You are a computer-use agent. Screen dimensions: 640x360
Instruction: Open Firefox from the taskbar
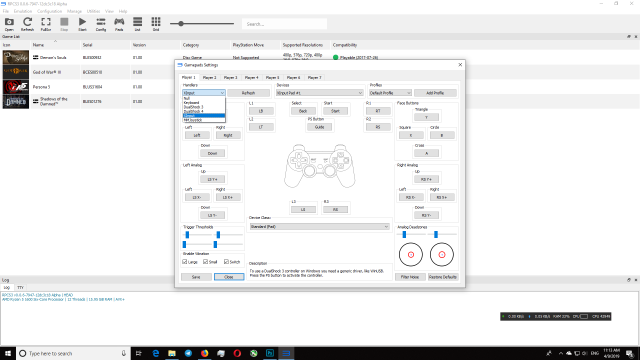pyautogui.click(x=204, y=353)
